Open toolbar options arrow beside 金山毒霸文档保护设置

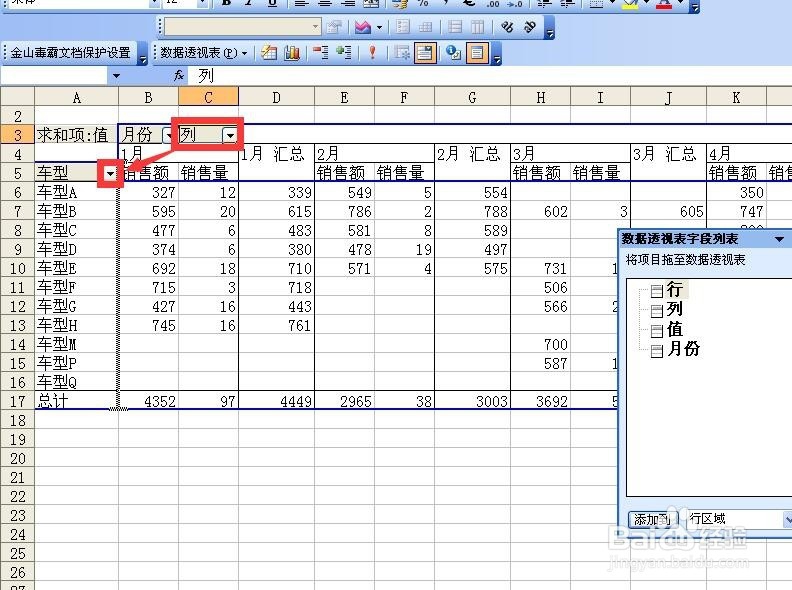tap(143, 55)
